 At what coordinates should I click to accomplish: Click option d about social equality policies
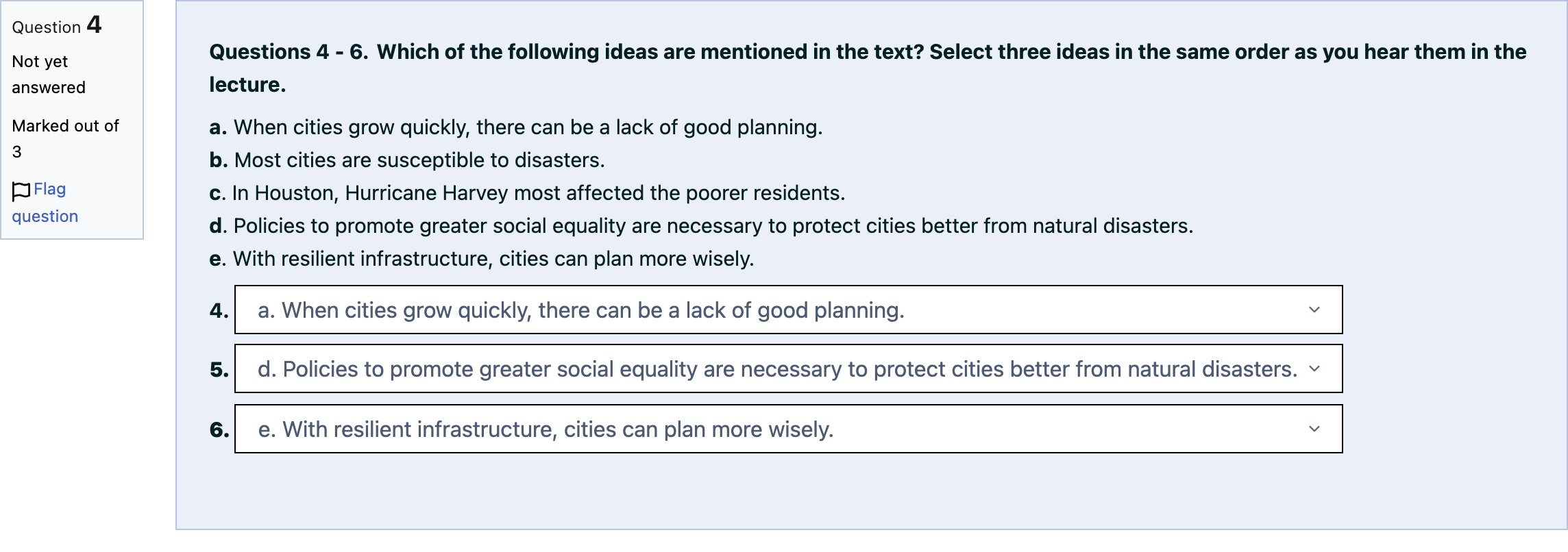click(701, 226)
